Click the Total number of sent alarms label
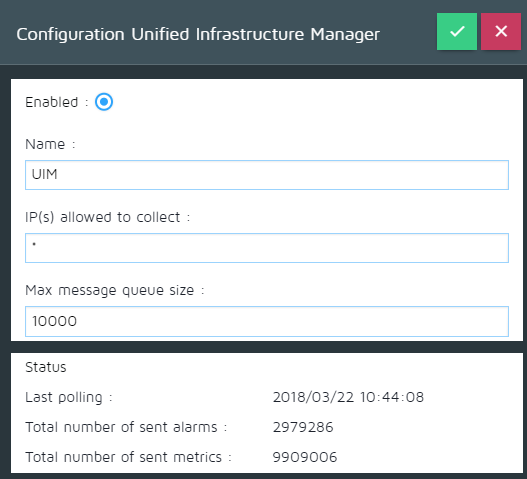Viewport: 527px width, 479px height. coord(121,427)
